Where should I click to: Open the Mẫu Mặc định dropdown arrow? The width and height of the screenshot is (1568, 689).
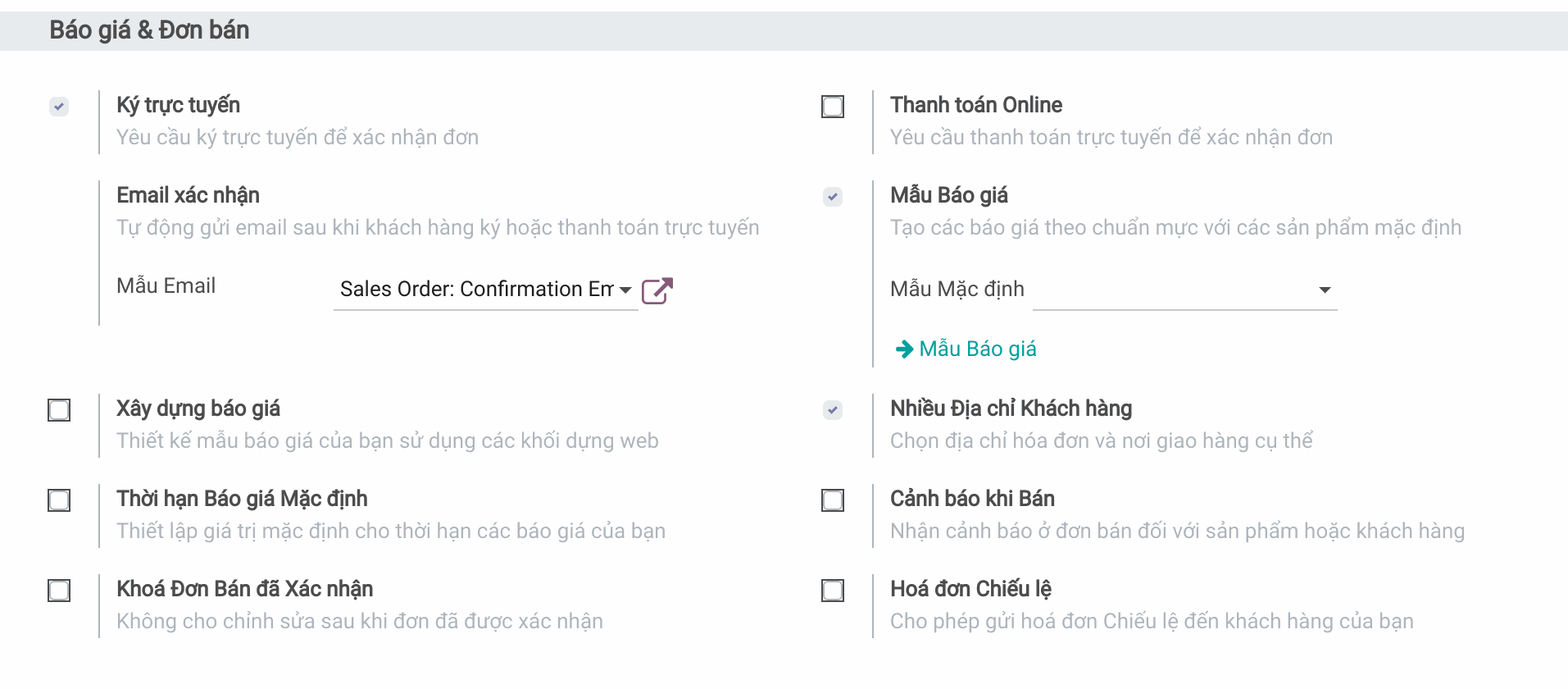(x=1325, y=290)
